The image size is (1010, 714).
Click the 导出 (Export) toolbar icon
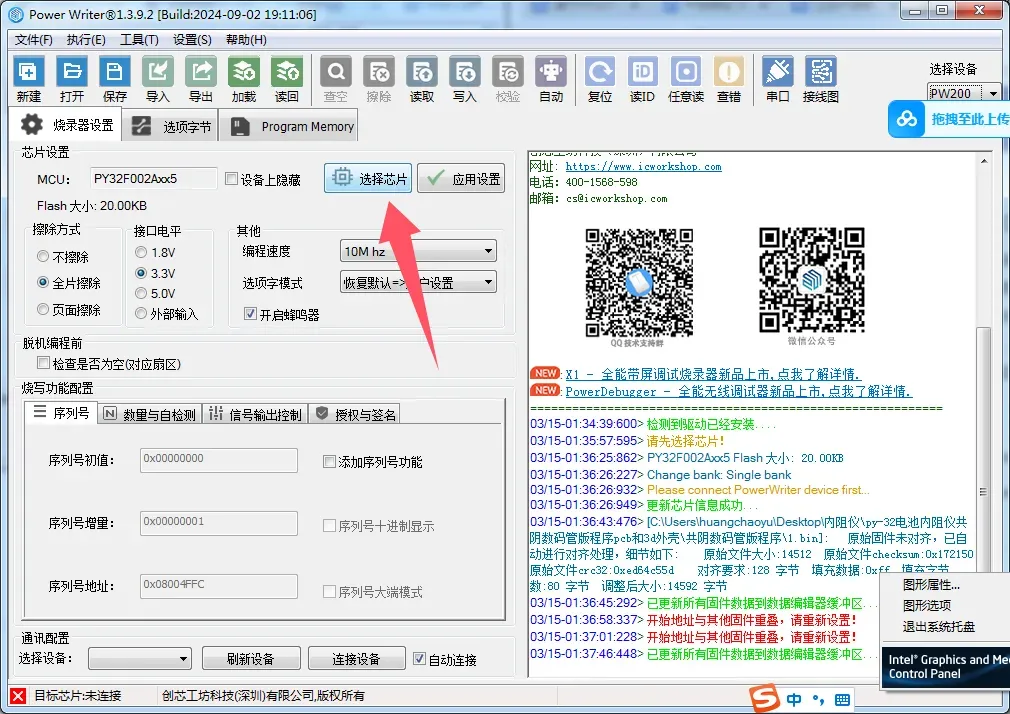point(201,79)
